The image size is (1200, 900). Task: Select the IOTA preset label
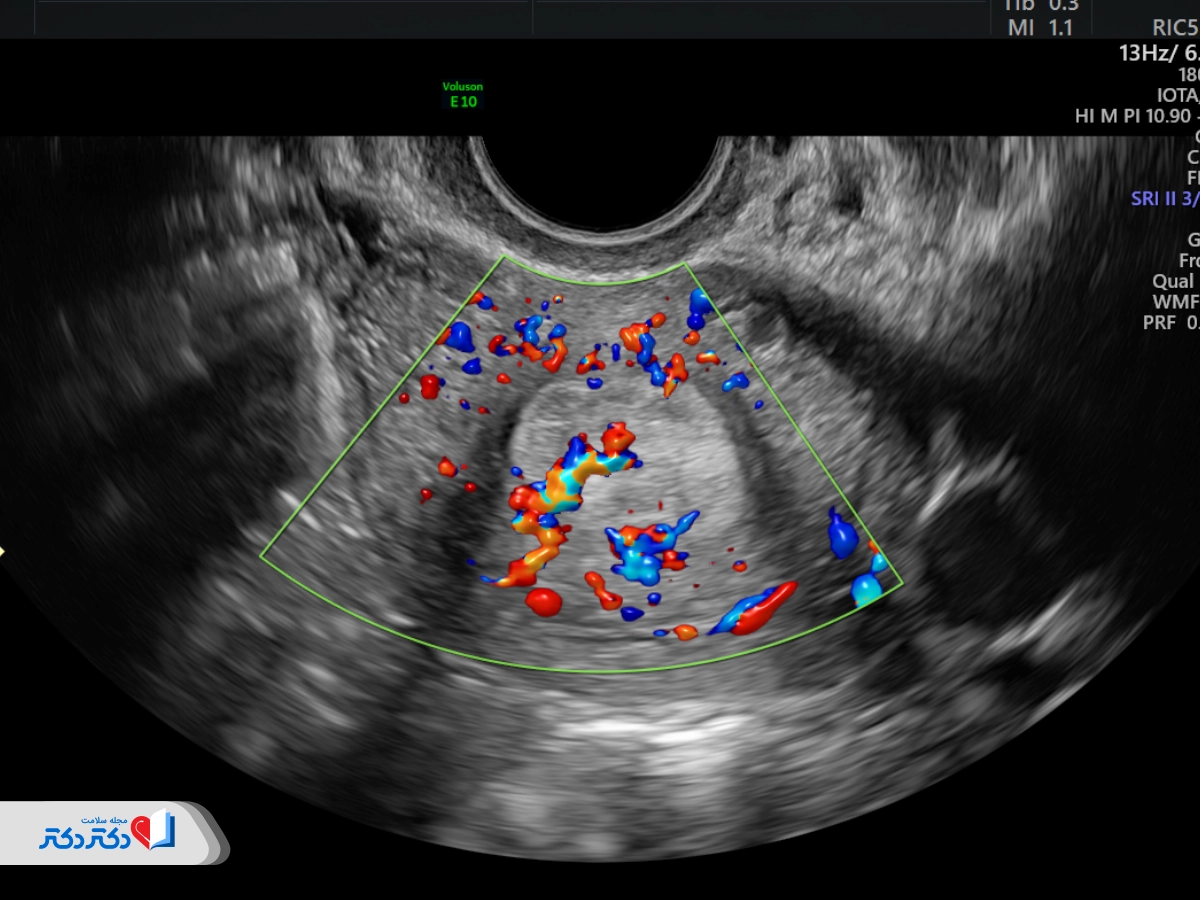click(1177, 95)
